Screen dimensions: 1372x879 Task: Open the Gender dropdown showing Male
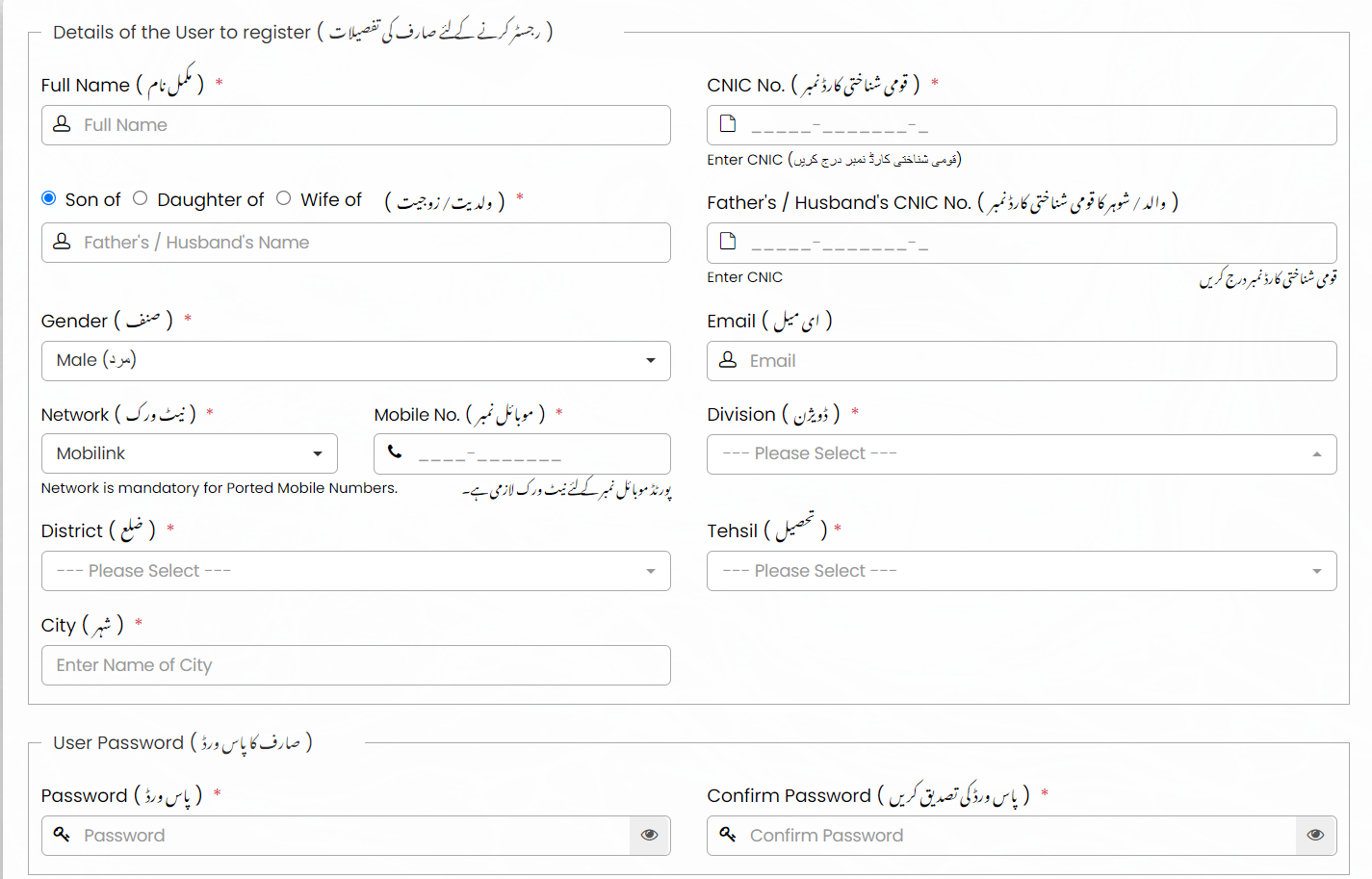[x=356, y=361]
